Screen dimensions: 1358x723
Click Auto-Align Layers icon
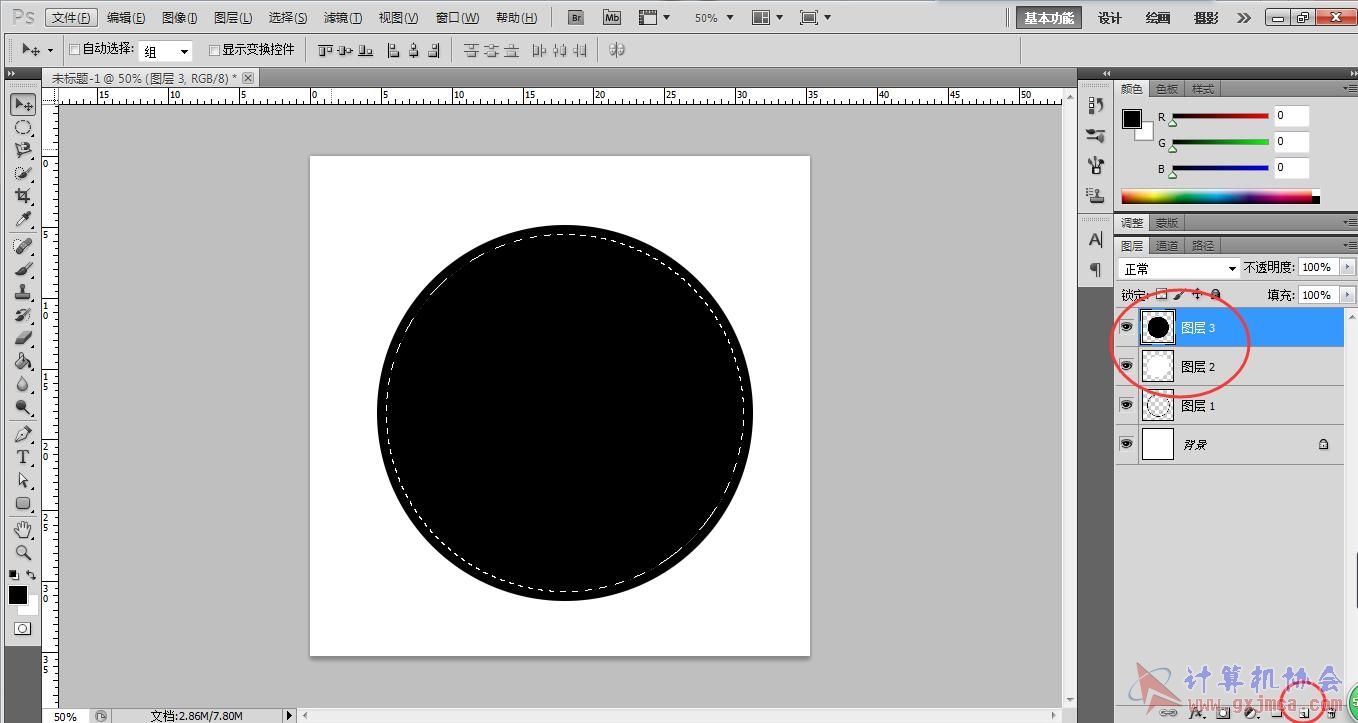coord(617,50)
